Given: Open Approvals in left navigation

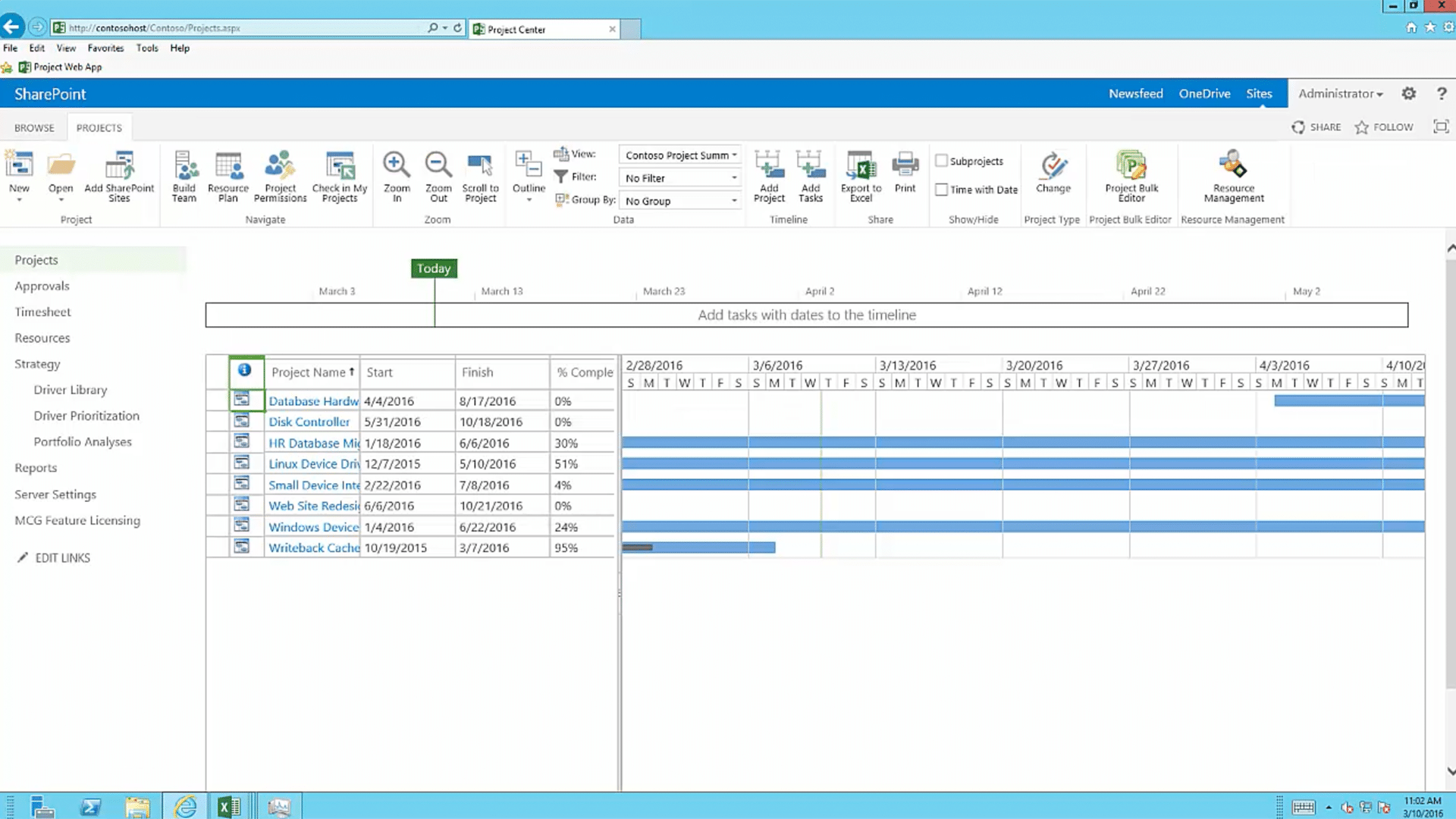Looking at the screenshot, I should [x=42, y=286].
